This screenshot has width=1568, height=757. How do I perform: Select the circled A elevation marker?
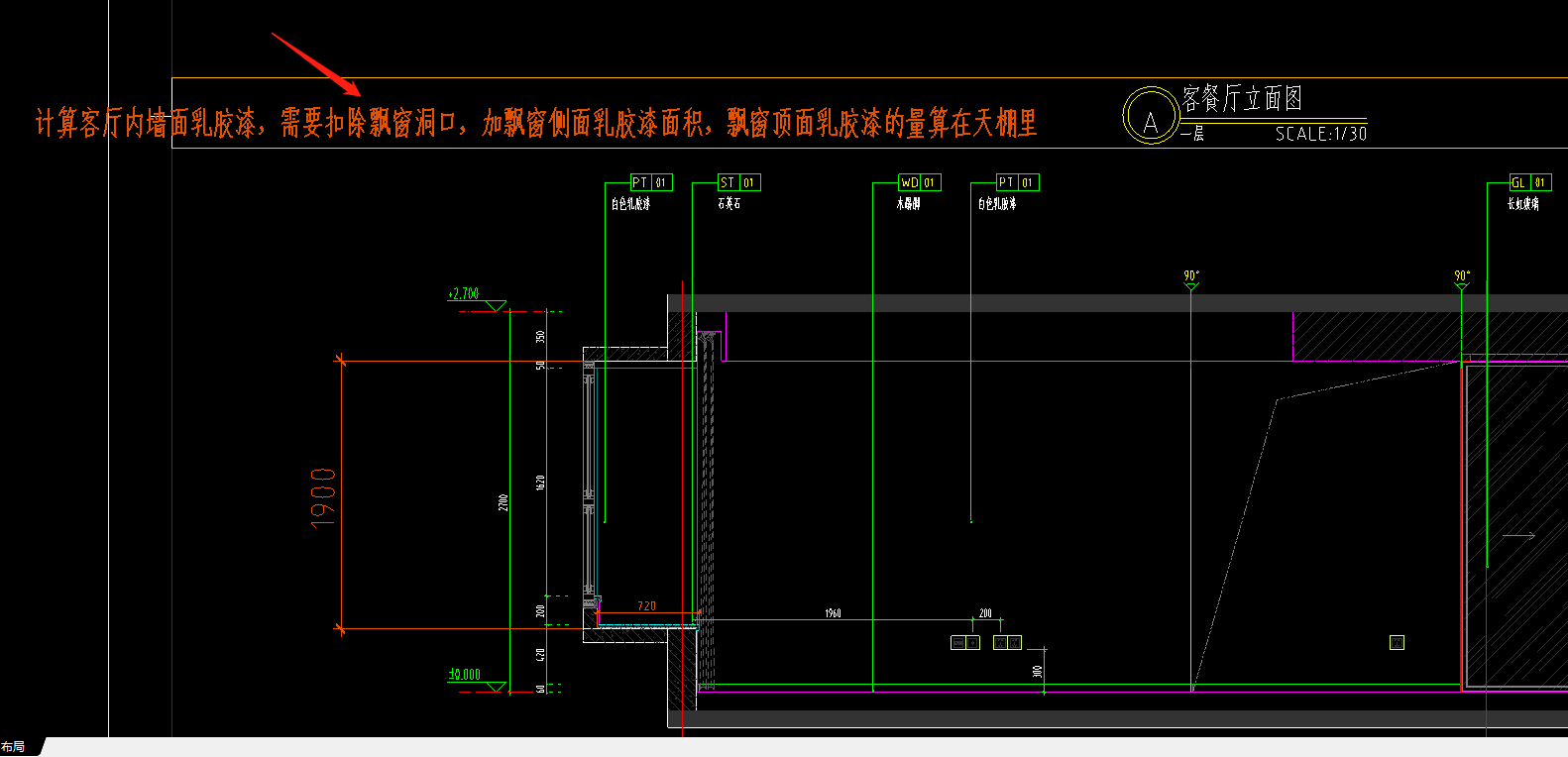pyautogui.click(x=1150, y=116)
